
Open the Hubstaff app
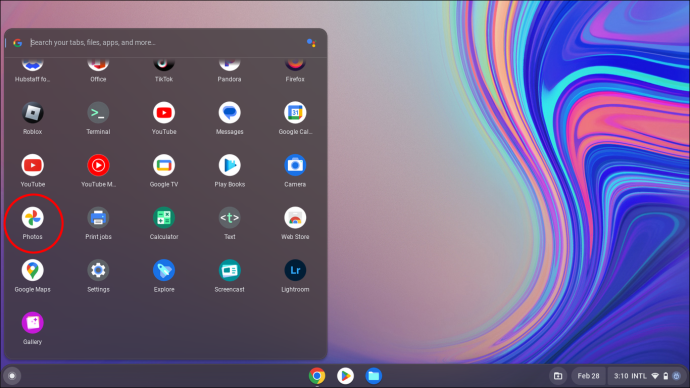(33, 64)
